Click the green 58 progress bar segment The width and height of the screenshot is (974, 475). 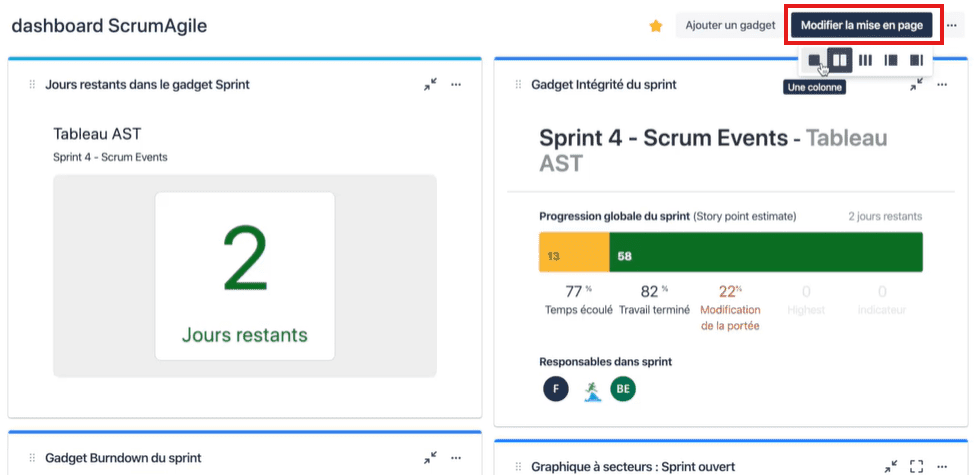coord(766,252)
